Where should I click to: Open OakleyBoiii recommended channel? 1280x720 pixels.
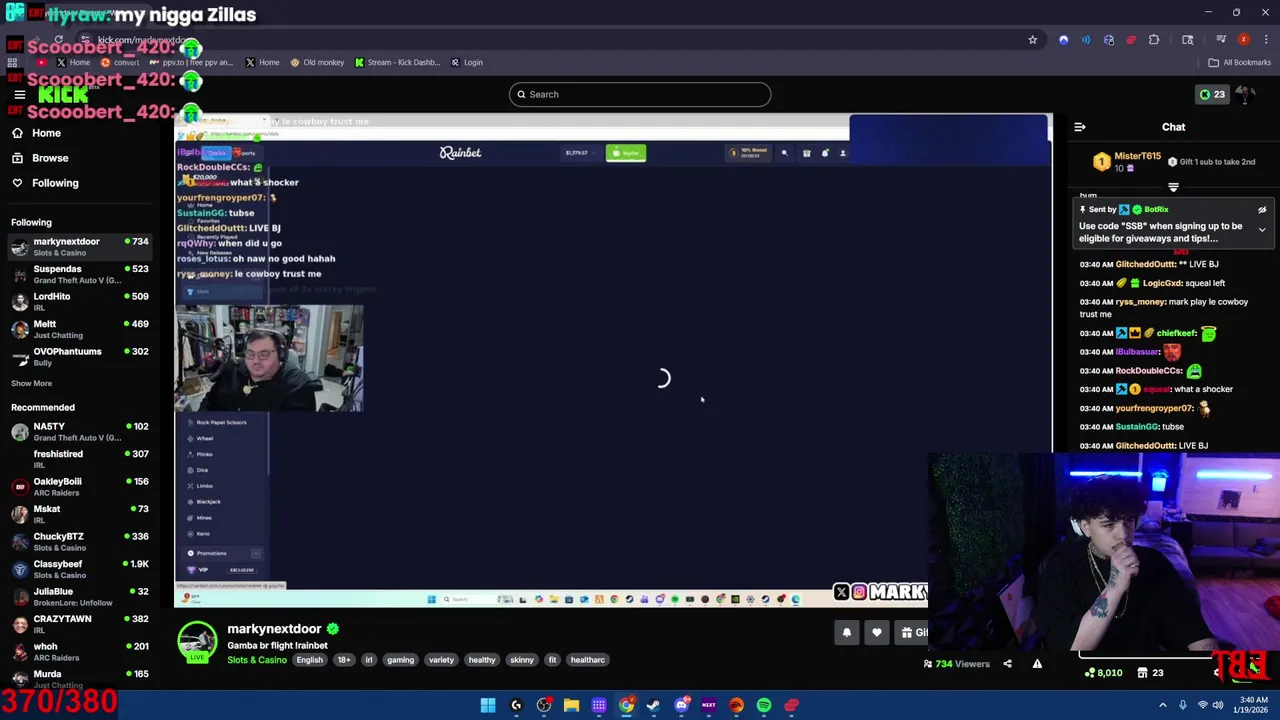tap(80, 486)
